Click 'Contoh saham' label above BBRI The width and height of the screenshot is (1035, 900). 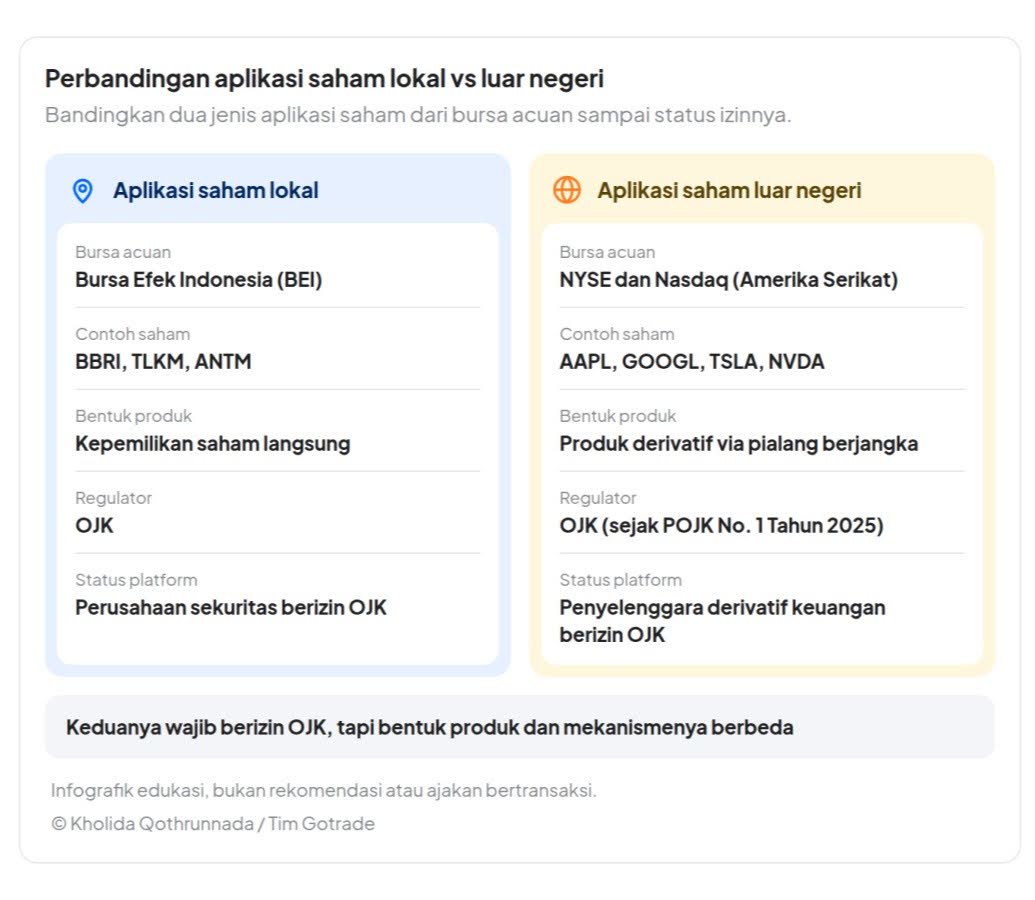pos(133,334)
